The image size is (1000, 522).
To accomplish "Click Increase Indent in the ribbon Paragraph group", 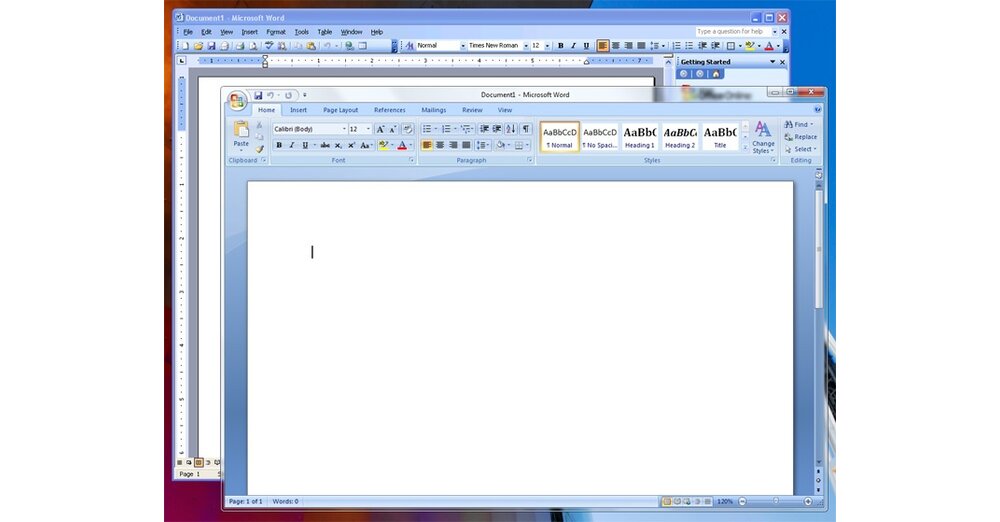I will coord(497,129).
